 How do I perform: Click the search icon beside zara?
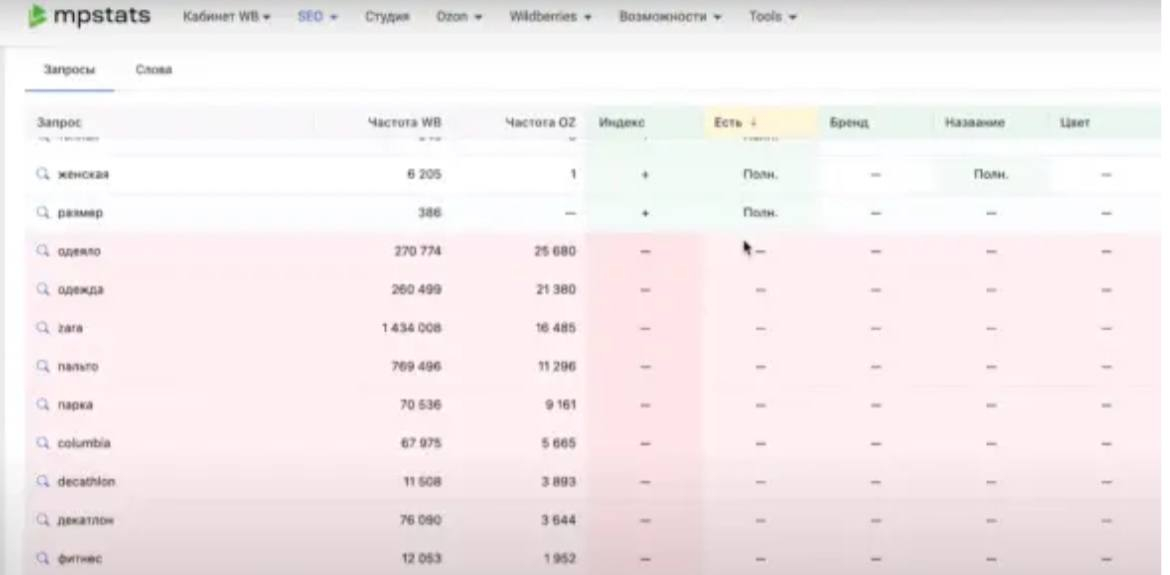pyautogui.click(x=43, y=328)
